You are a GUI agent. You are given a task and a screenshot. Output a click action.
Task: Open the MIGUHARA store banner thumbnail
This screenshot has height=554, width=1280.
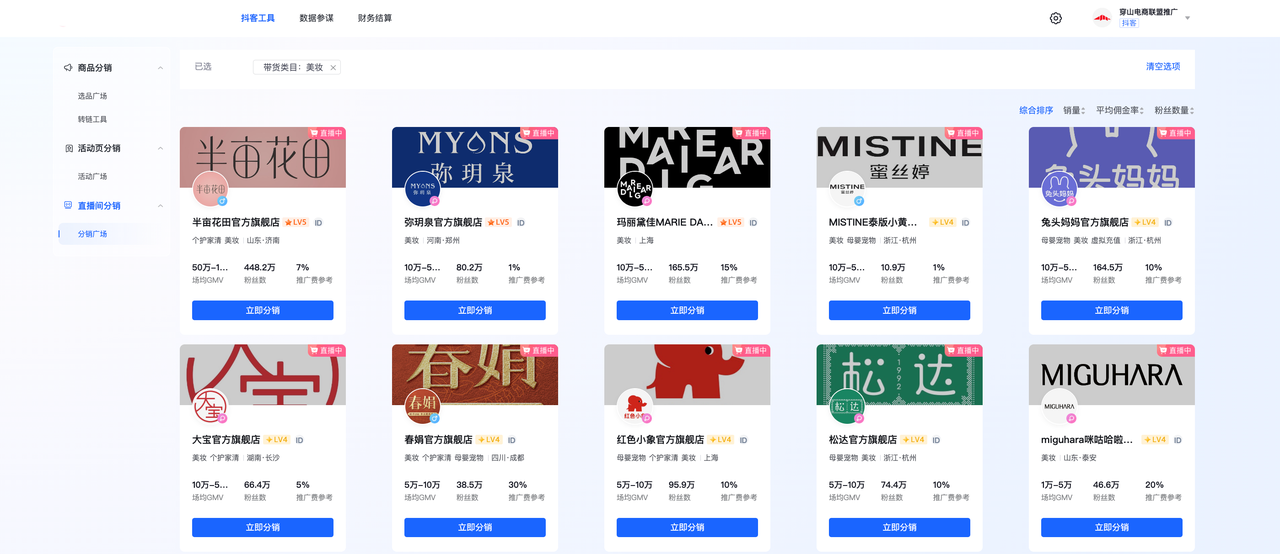pyautogui.click(x=1111, y=373)
